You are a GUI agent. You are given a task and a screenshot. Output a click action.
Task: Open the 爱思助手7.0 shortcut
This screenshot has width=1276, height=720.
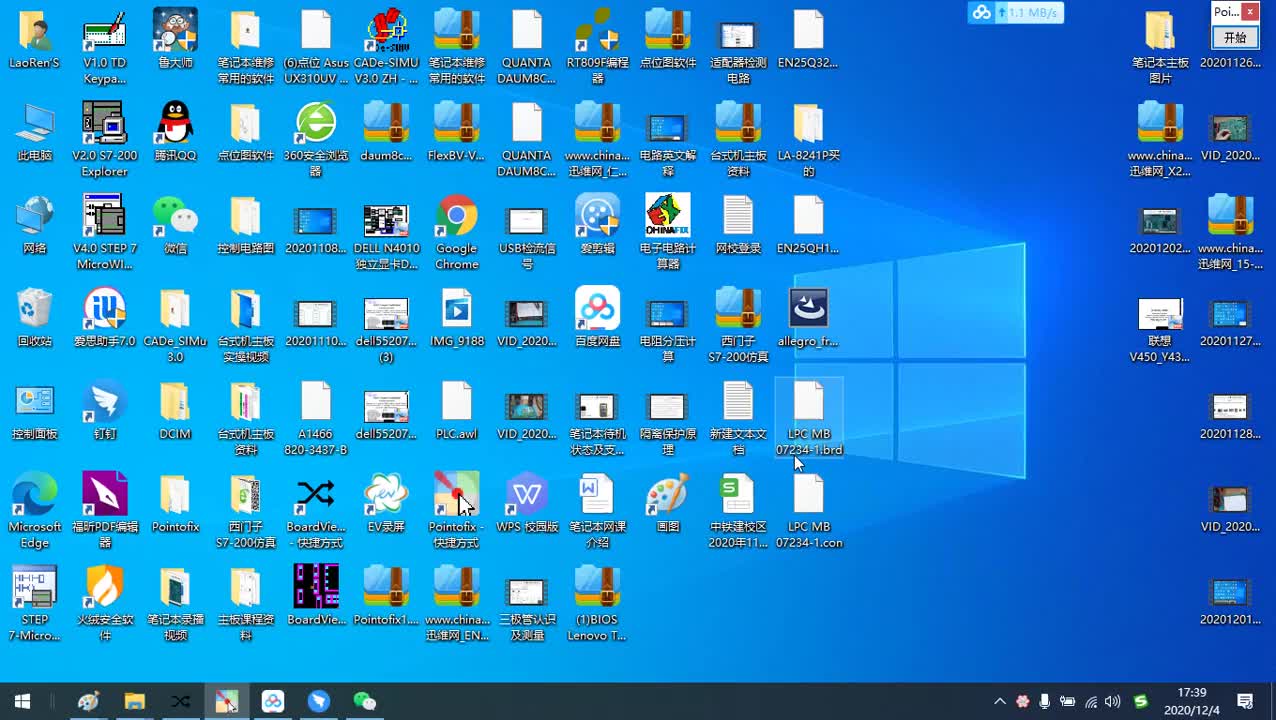click(105, 318)
